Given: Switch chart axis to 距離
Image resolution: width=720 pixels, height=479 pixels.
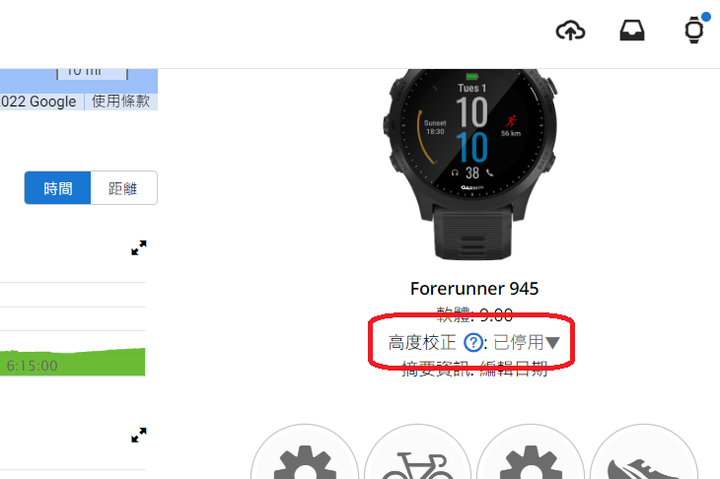Looking at the screenshot, I should 124,188.
